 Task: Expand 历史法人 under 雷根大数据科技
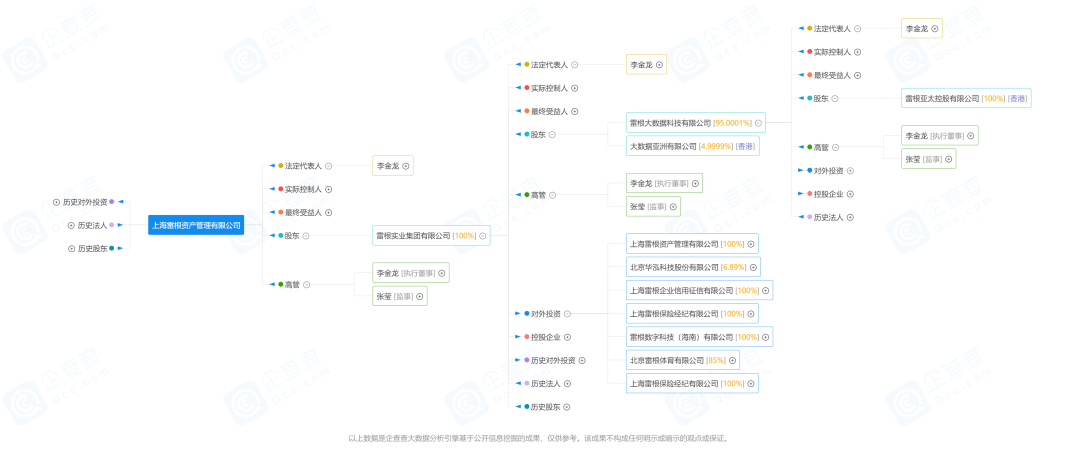pos(850,218)
